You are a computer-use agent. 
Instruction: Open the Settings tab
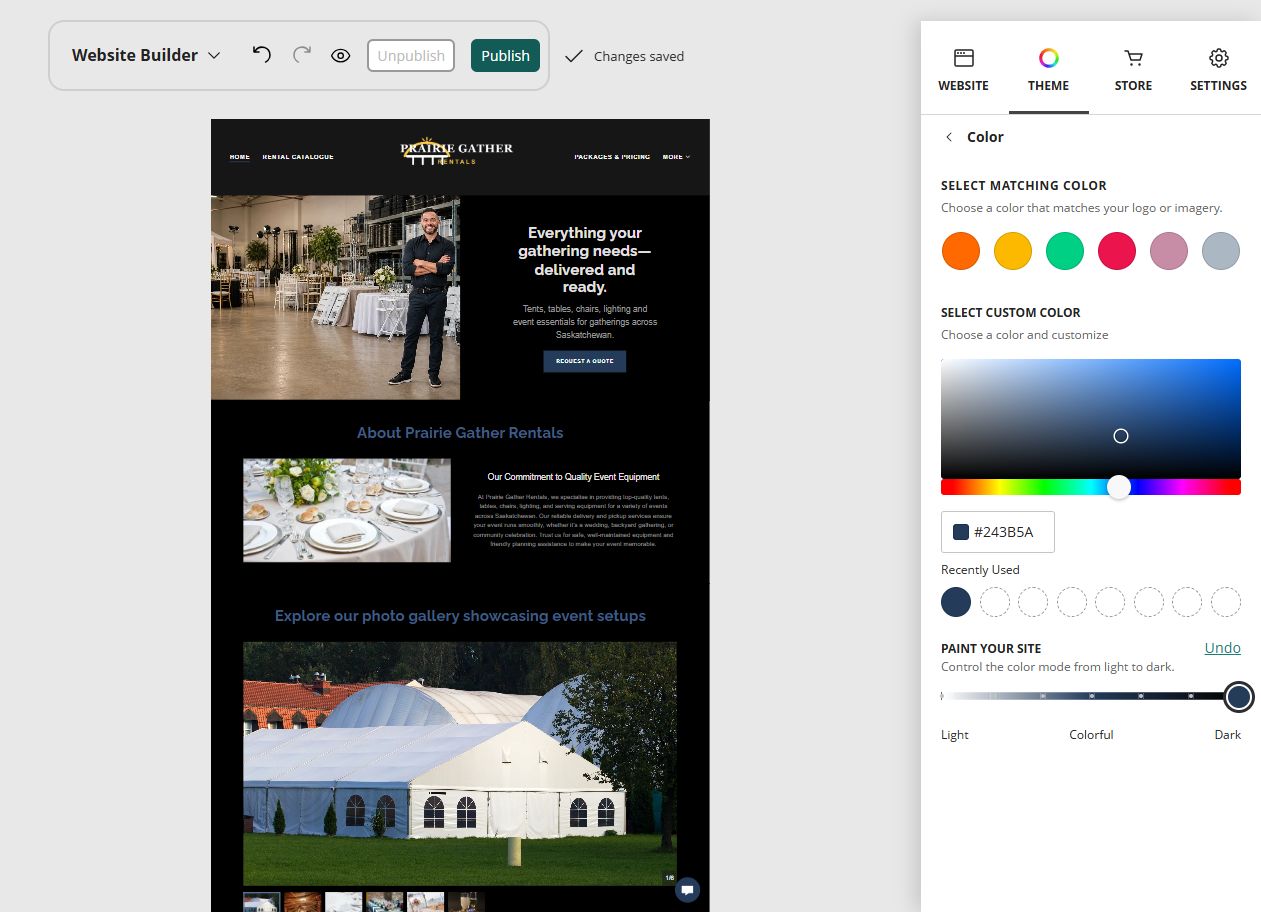(x=1218, y=70)
